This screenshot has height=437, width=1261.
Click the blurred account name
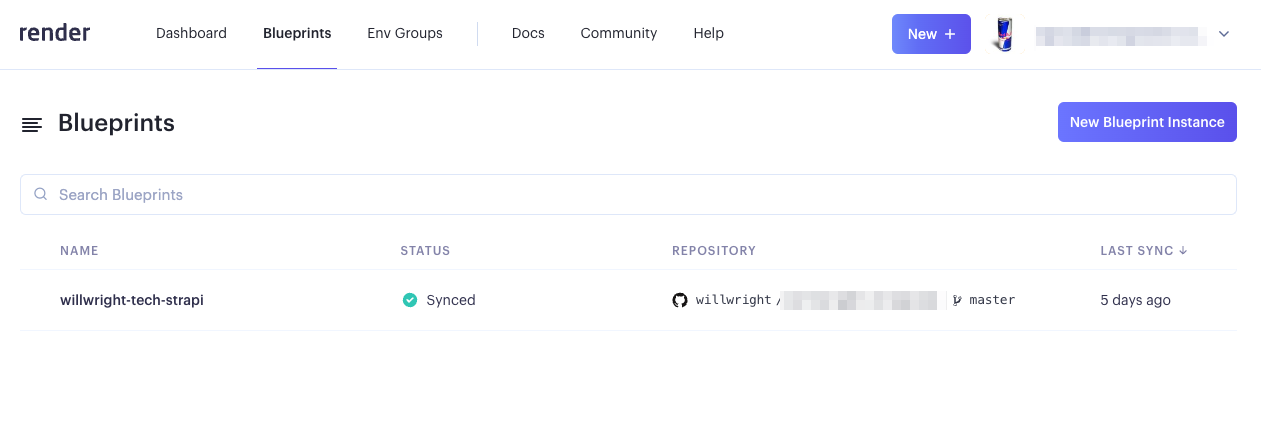click(1119, 35)
